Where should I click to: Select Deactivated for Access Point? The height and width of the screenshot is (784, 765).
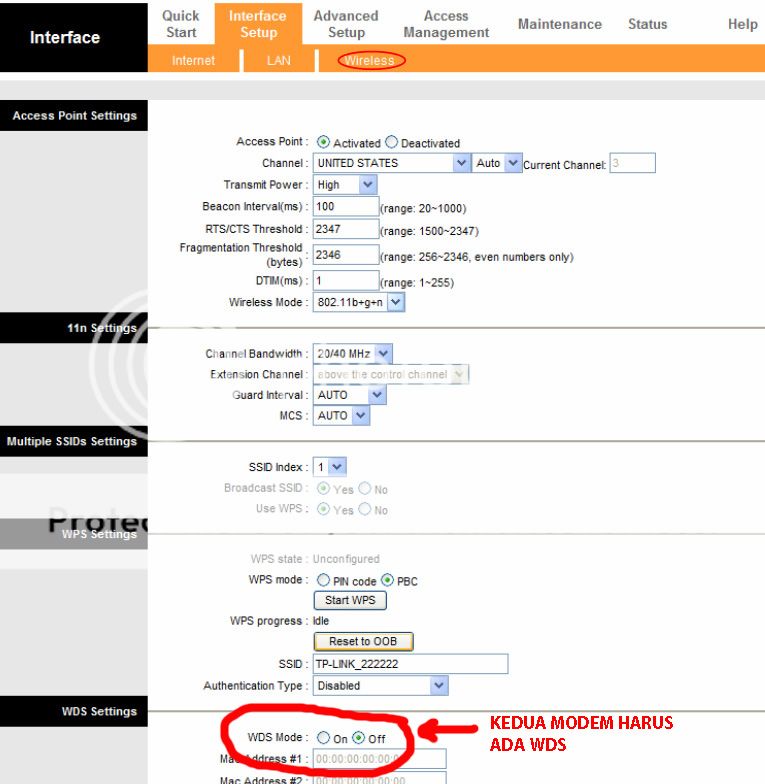392,143
